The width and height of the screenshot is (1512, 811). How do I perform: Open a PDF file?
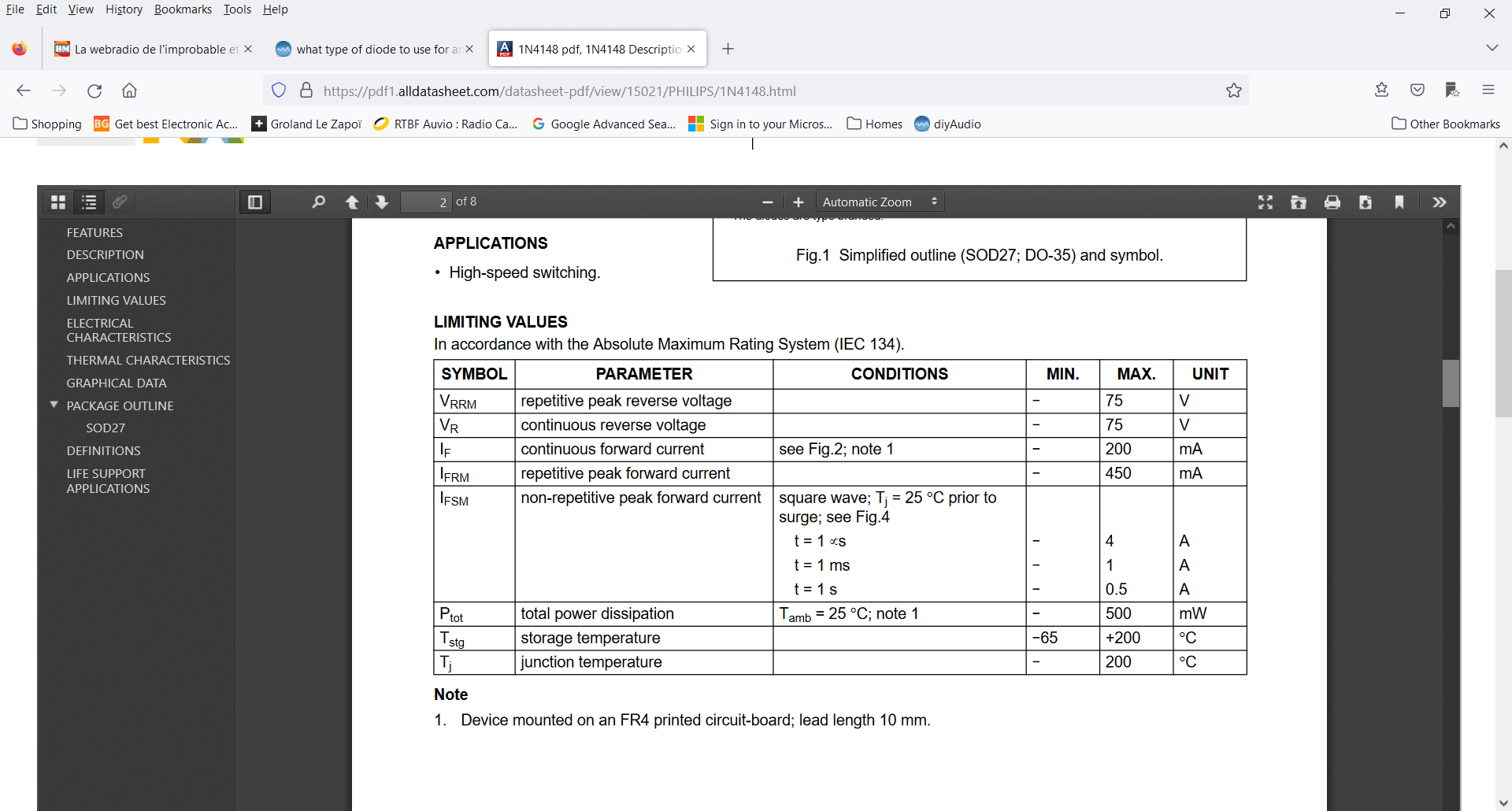[x=1299, y=202]
